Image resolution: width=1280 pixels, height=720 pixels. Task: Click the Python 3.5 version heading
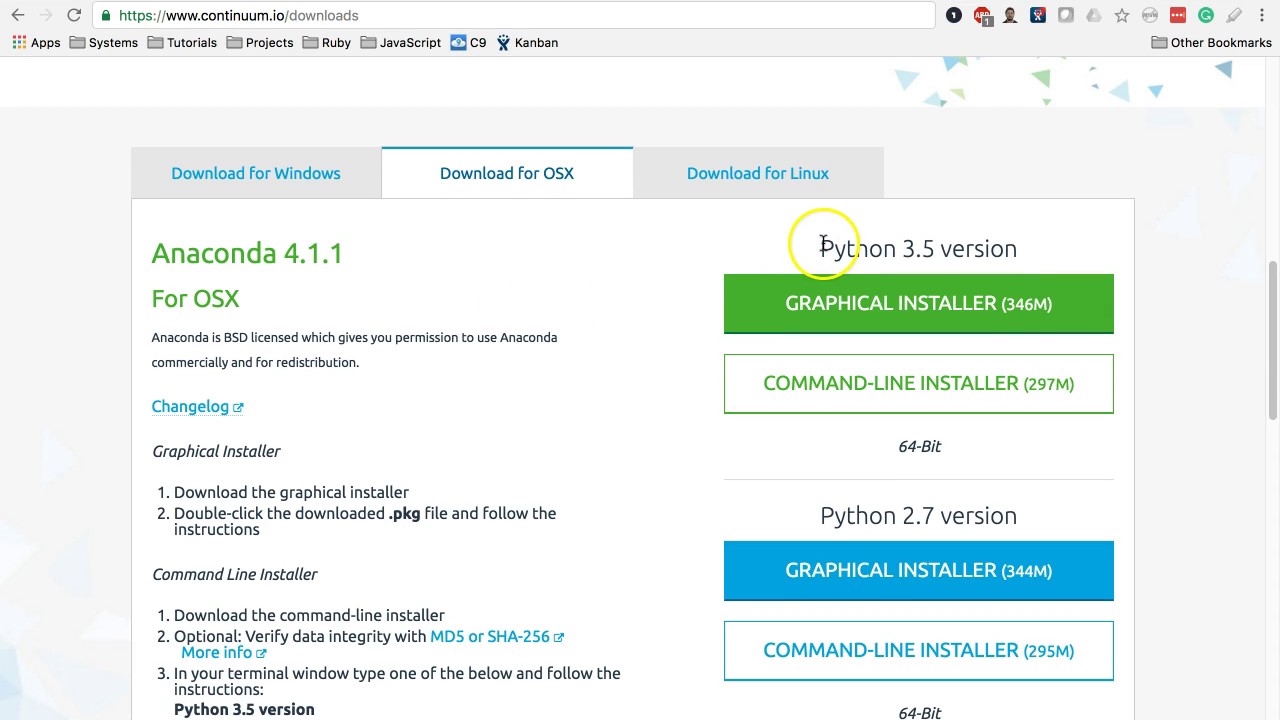[x=918, y=248]
